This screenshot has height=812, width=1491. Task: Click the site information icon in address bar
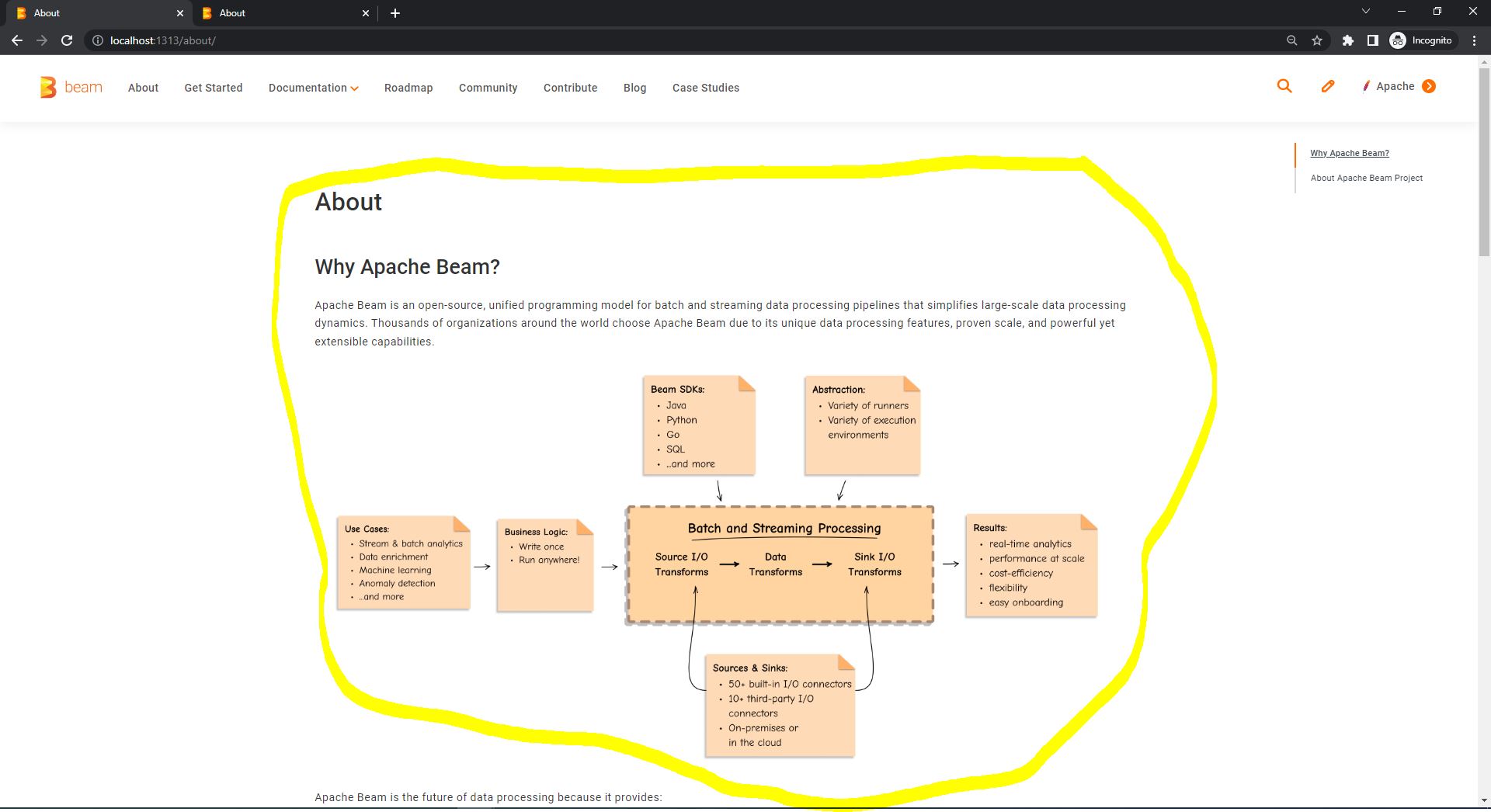pos(98,40)
